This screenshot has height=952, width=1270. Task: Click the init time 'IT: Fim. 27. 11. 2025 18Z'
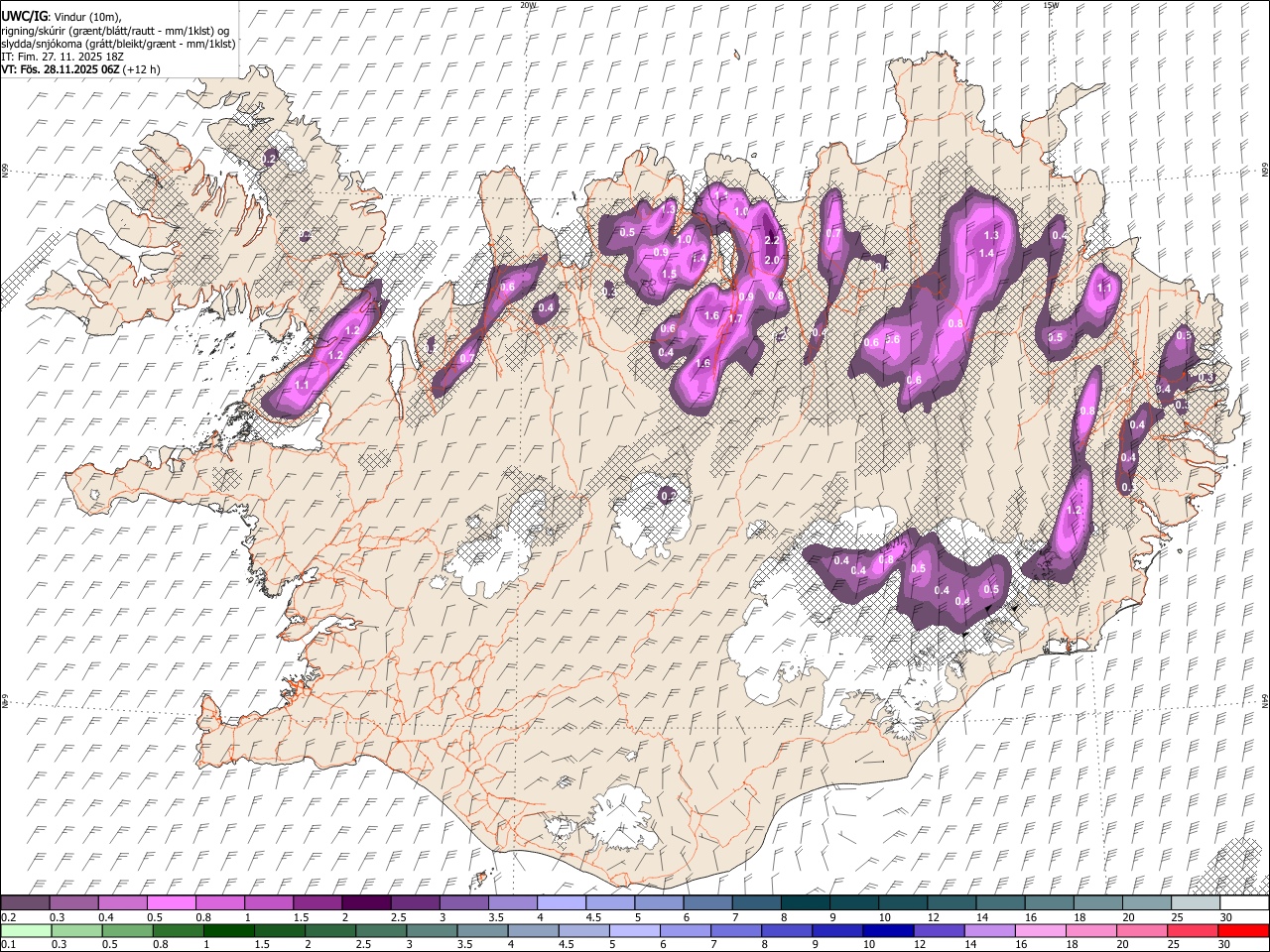pyautogui.click(x=63, y=57)
